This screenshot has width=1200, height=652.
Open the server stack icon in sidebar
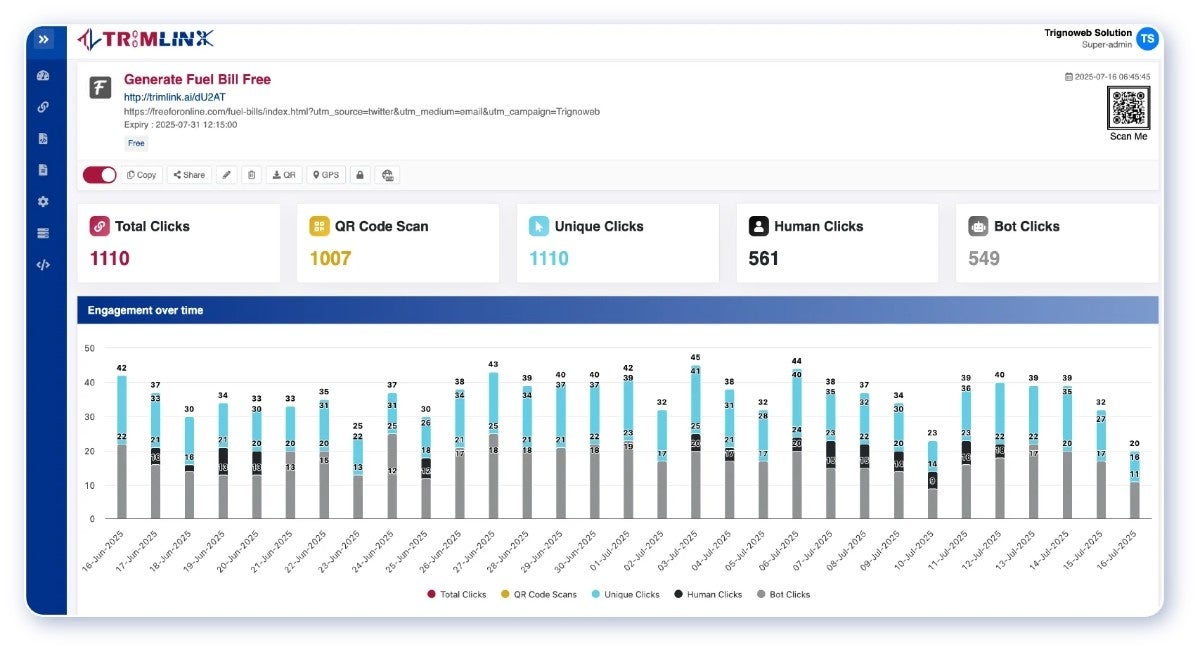pyautogui.click(x=43, y=233)
